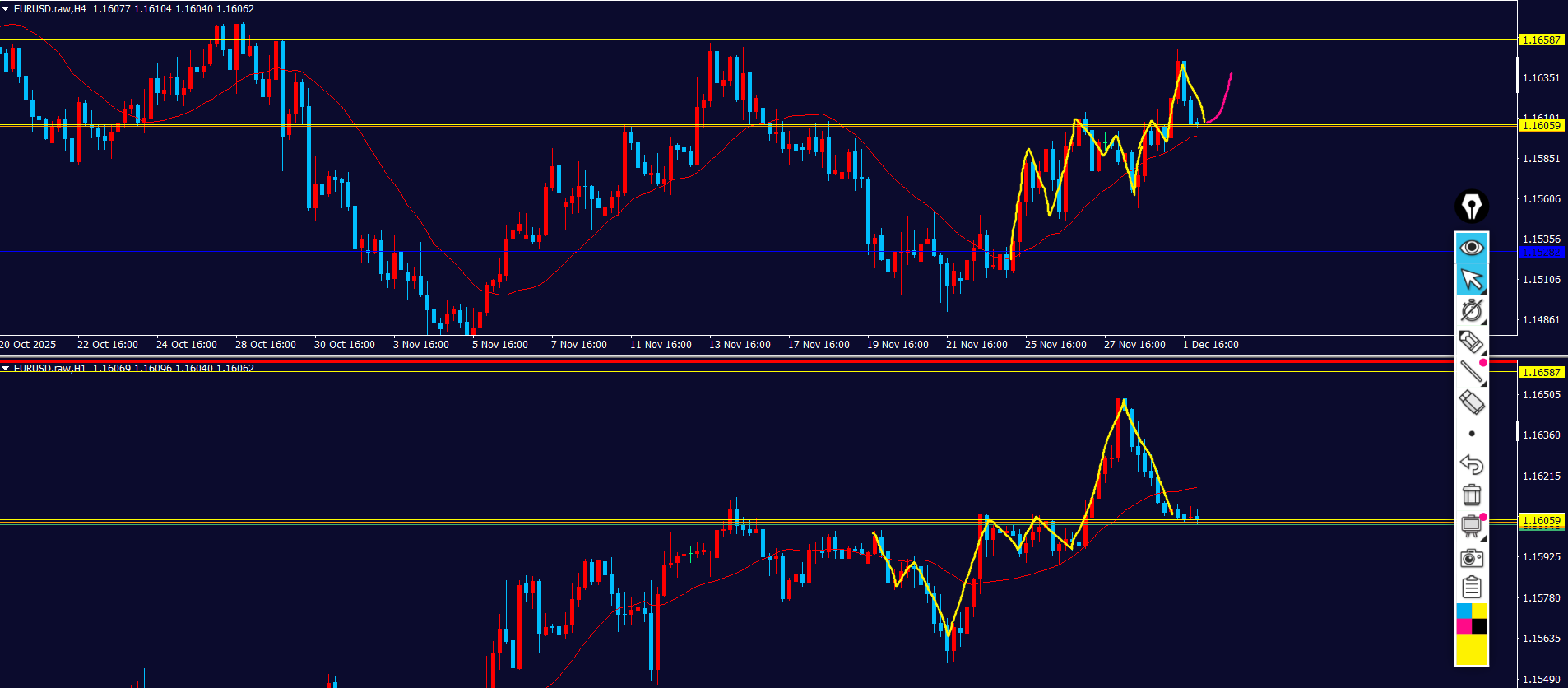Screen dimensions: 1568x688
Task: Undo the last drawing stroke
Action: (x=1471, y=465)
